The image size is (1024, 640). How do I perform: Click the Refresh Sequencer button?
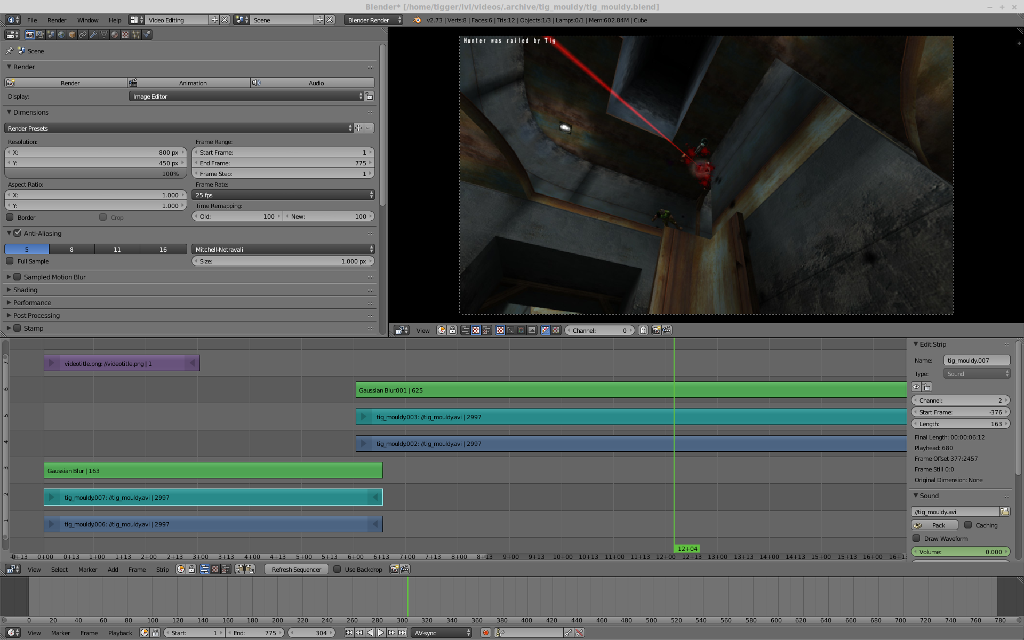[x=296, y=569]
